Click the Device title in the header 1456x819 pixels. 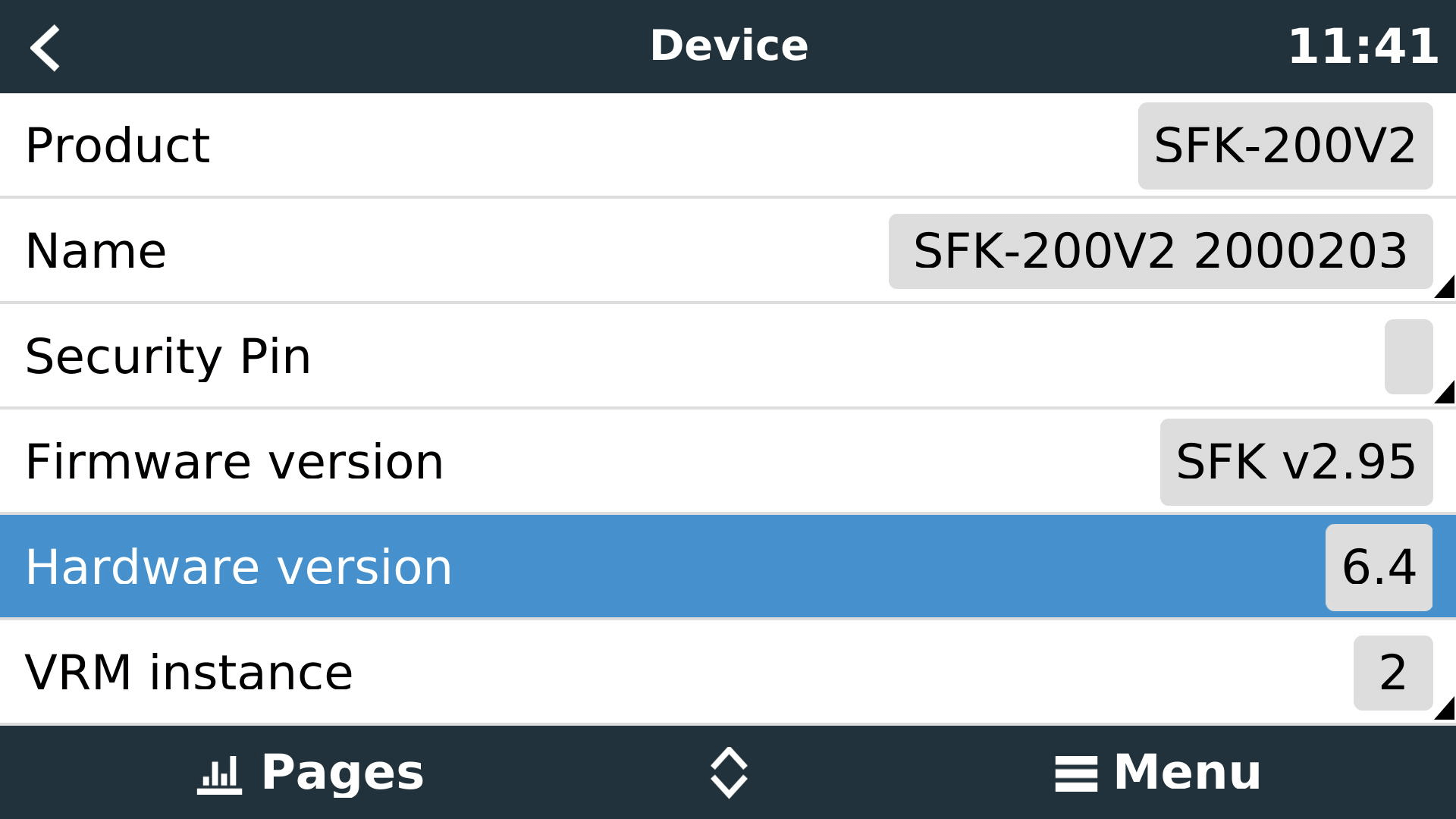click(x=728, y=45)
